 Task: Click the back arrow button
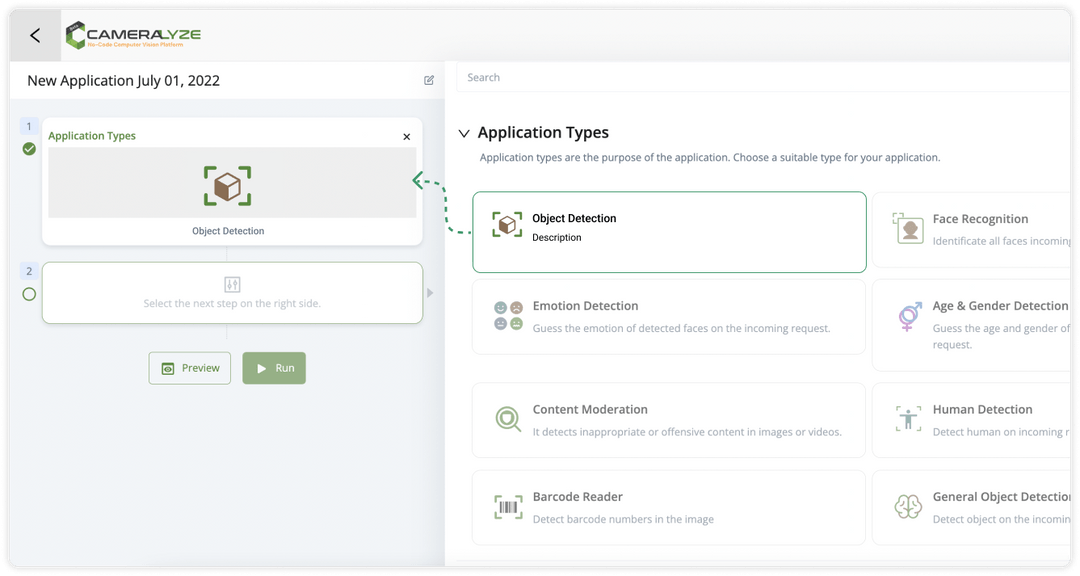coord(35,36)
